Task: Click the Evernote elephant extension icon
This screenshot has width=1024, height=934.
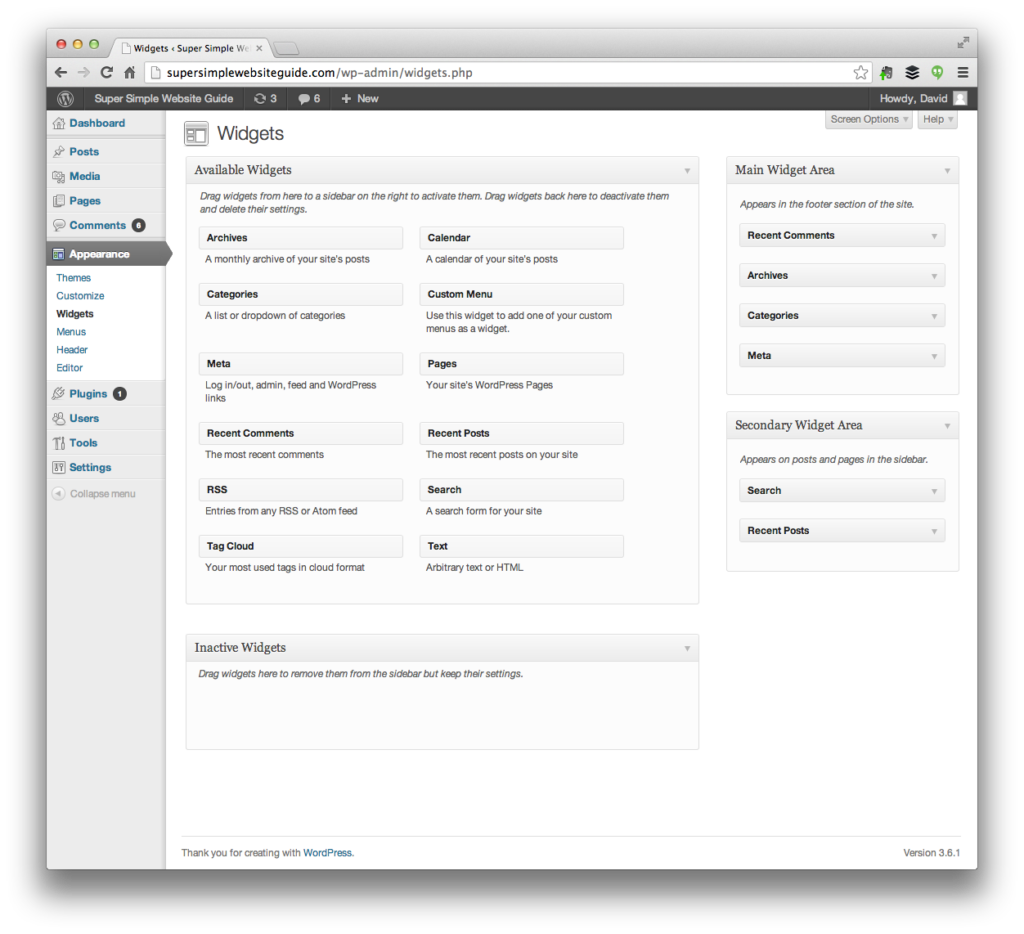Action: coord(886,72)
